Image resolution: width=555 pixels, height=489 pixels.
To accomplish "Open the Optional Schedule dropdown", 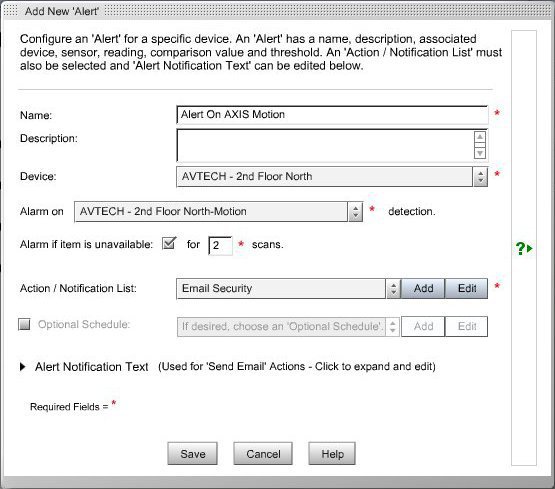I will 288,326.
